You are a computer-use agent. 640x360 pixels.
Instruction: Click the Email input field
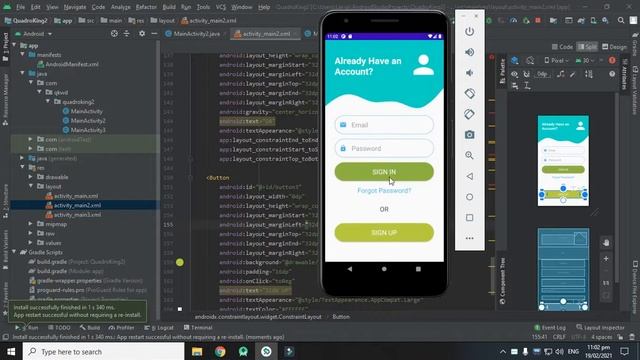384,125
